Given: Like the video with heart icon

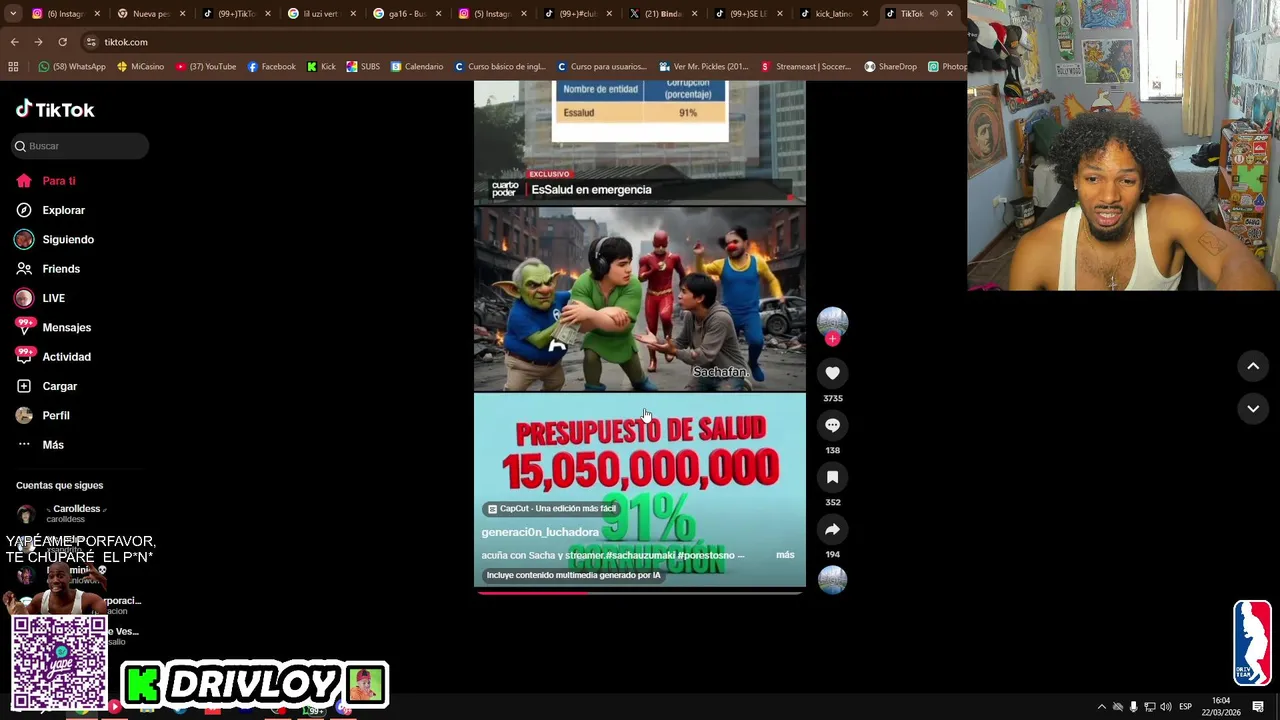Looking at the screenshot, I should (832, 373).
